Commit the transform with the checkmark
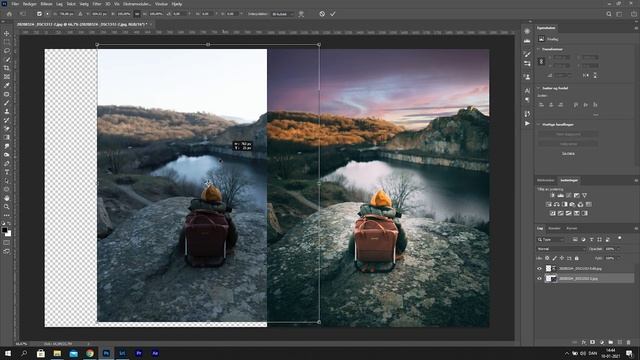 [333, 14]
